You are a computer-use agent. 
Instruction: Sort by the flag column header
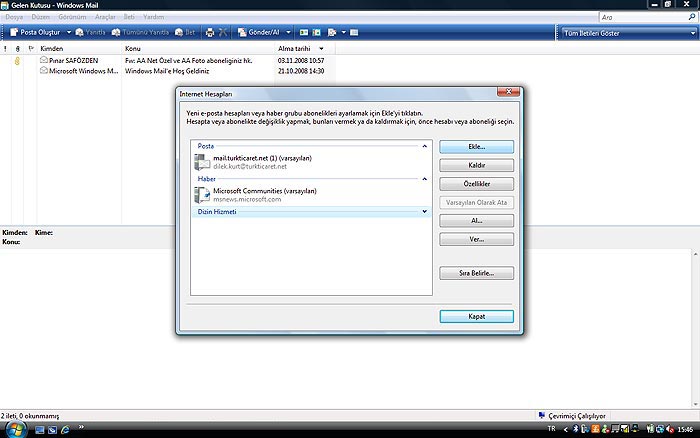pos(31,48)
